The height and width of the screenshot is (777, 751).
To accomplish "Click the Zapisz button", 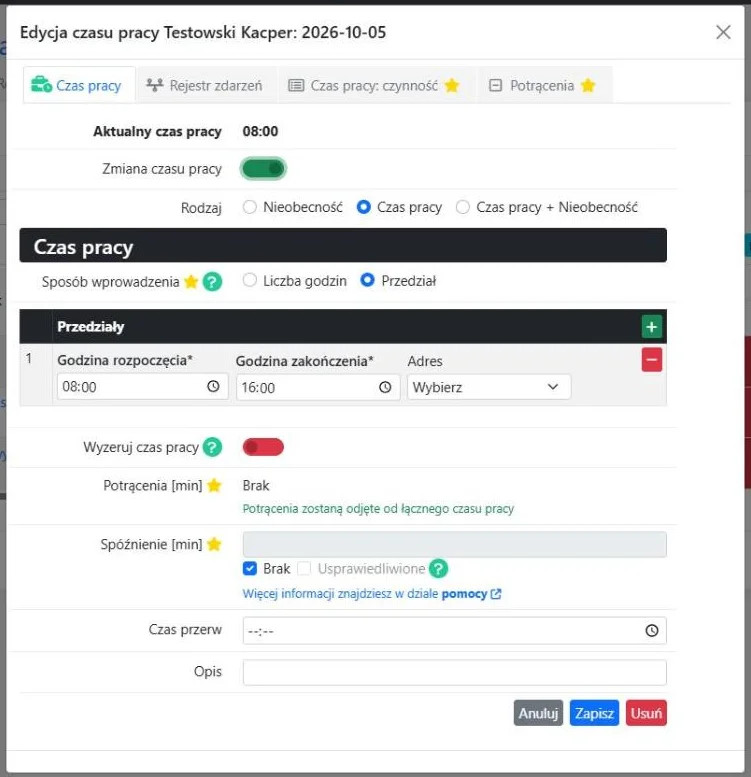I will (594, 713).
